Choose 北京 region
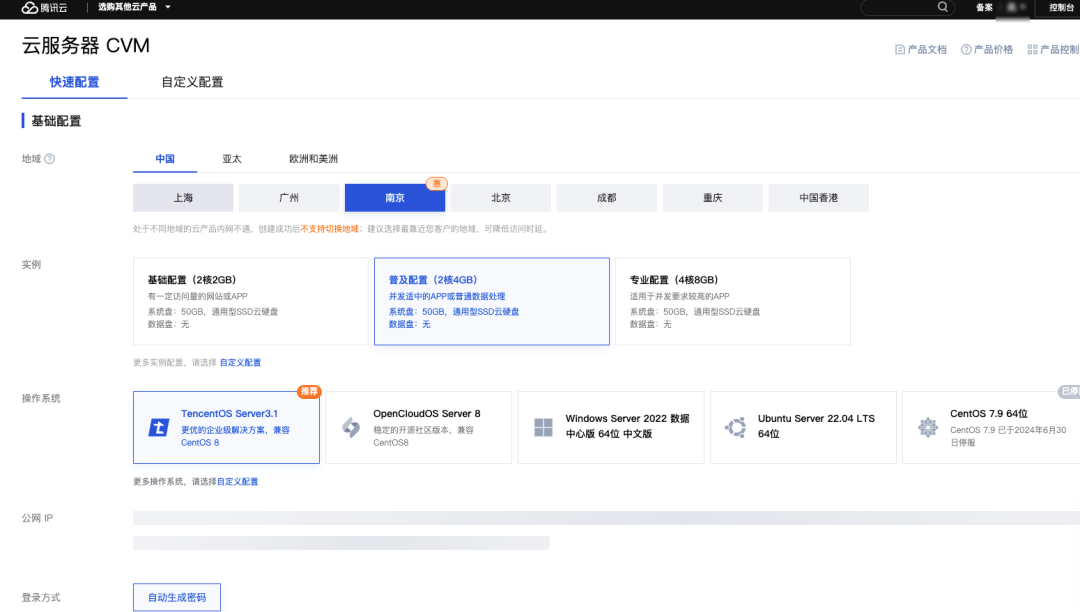 point(501,198)
